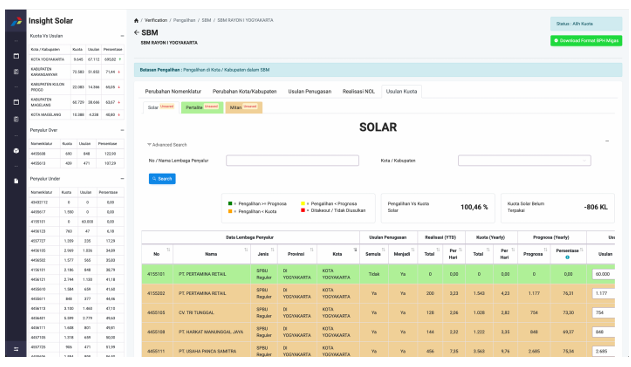Screen dimensions: 631x367
Task: Open the Kota / Kabupaten dropdown
Action: click(524, 161)
